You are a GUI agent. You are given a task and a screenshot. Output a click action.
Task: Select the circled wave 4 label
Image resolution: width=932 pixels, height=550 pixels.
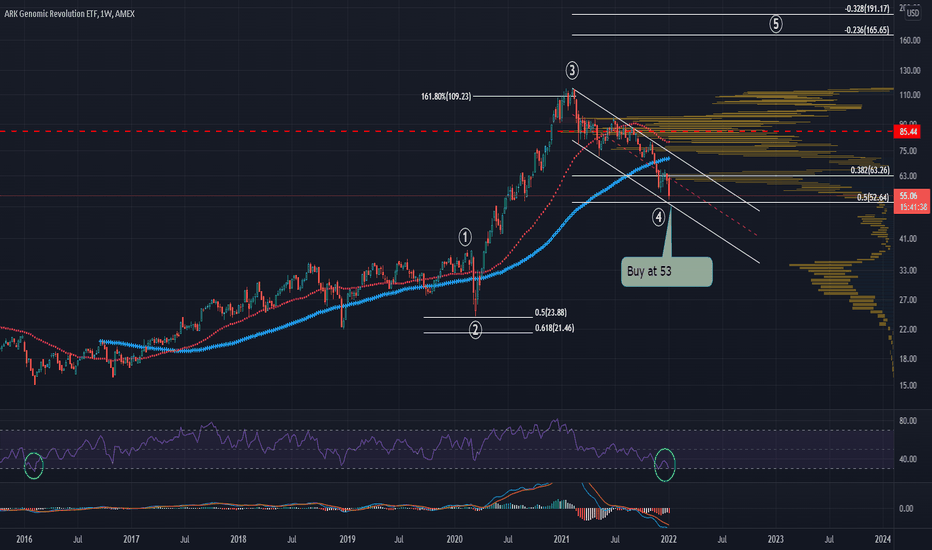tap(658, 217)
